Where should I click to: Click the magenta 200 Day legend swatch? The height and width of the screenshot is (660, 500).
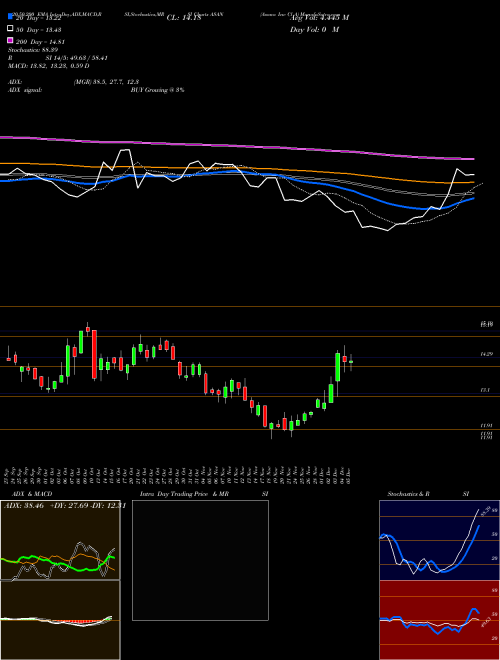[10, 40]
